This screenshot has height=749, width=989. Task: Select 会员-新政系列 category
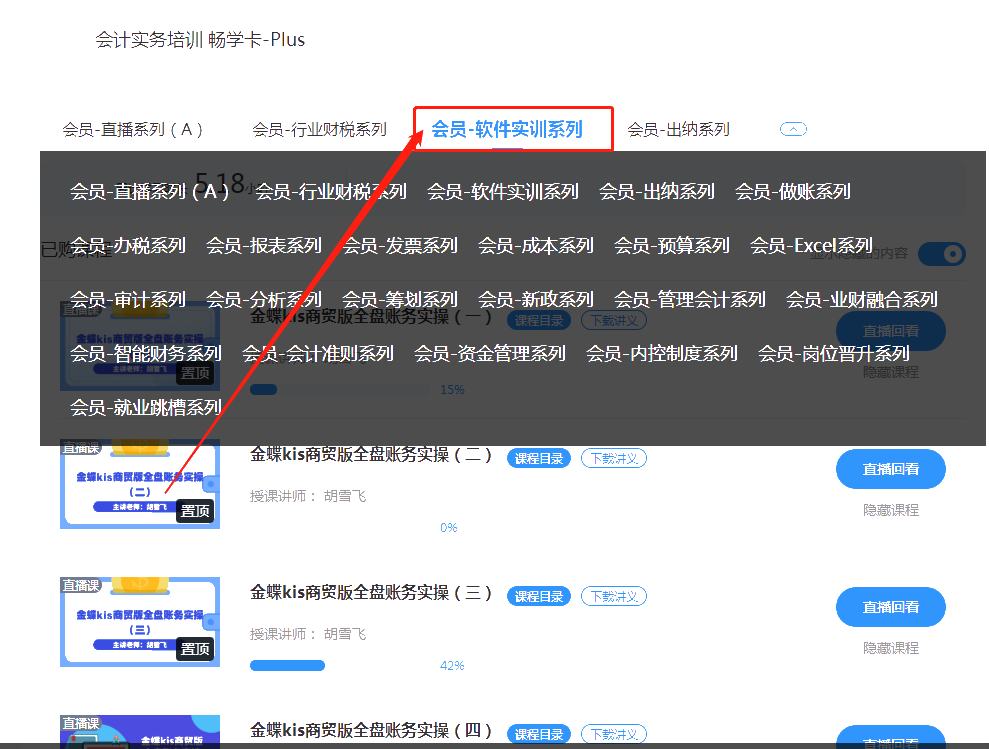coord(535,299)
